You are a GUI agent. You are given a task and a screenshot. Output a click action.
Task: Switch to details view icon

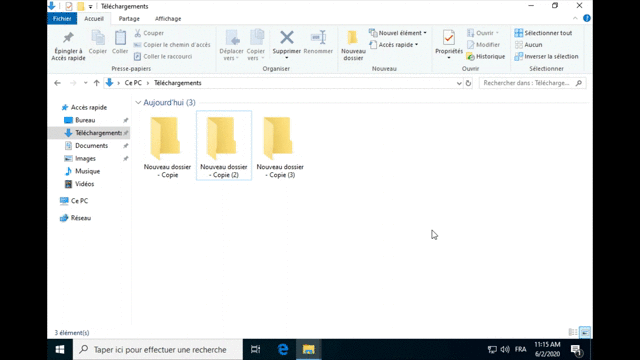pos(573,332)
